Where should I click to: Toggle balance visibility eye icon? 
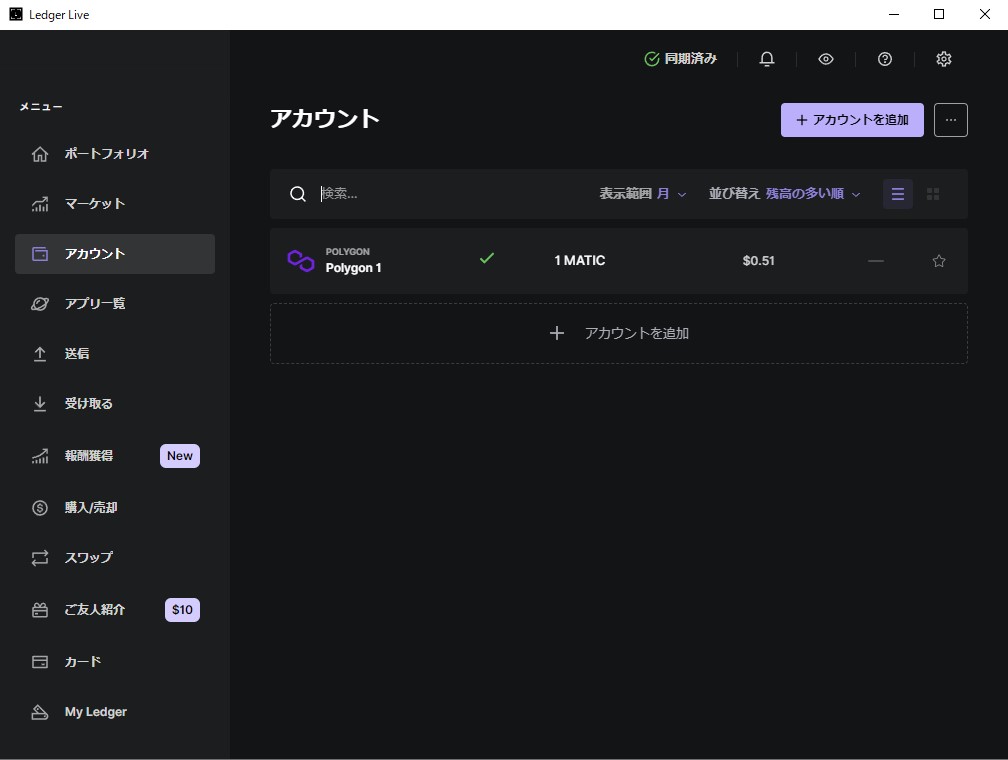coord(825,59)
